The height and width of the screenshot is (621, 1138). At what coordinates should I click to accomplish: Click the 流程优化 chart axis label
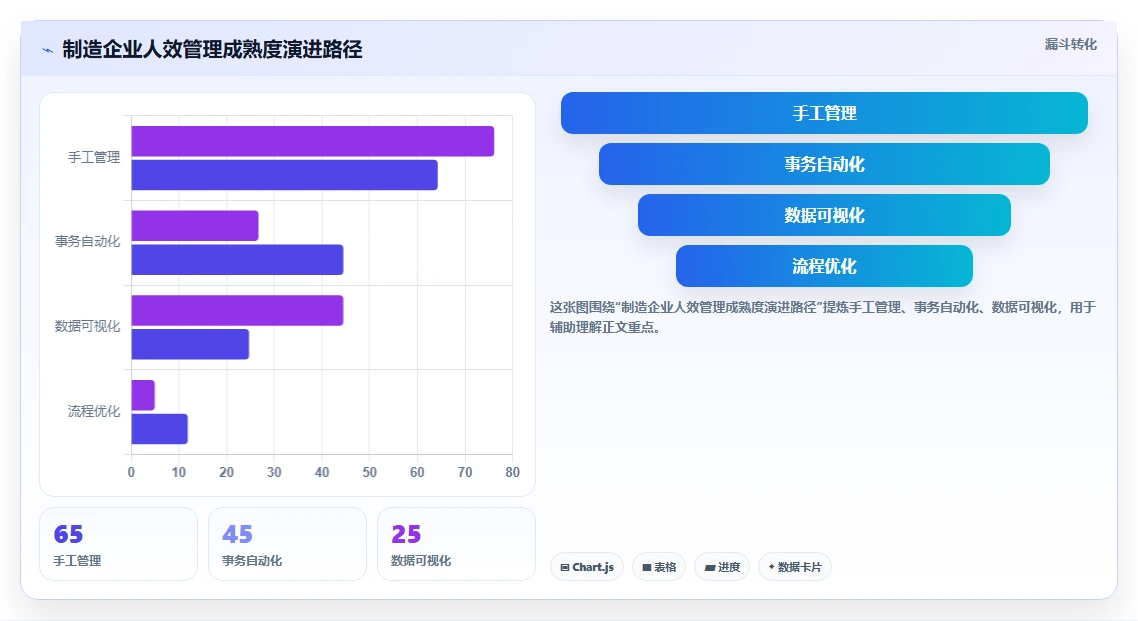click(x=94, y=411)
